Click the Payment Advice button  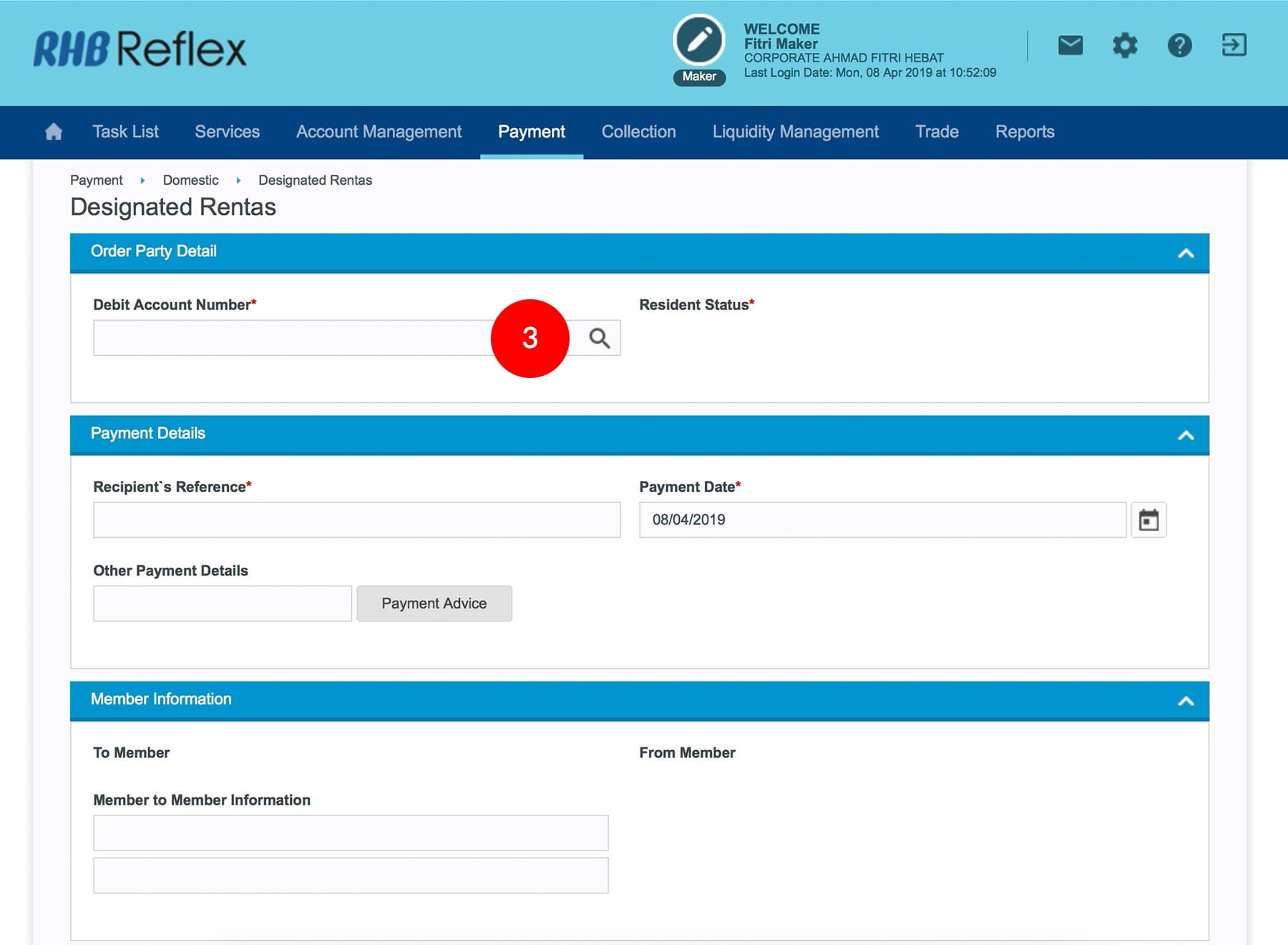[x=434, y=604]
